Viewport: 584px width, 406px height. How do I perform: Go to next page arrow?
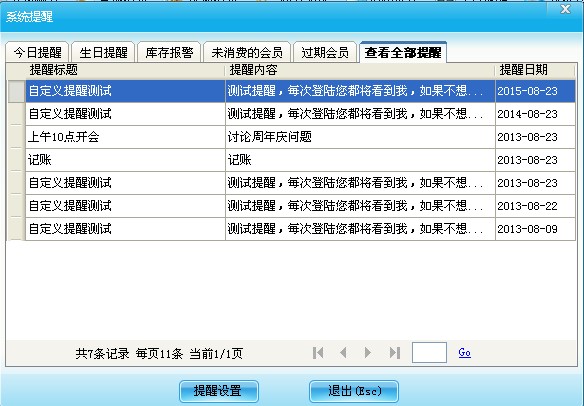[x=368, y=352]
